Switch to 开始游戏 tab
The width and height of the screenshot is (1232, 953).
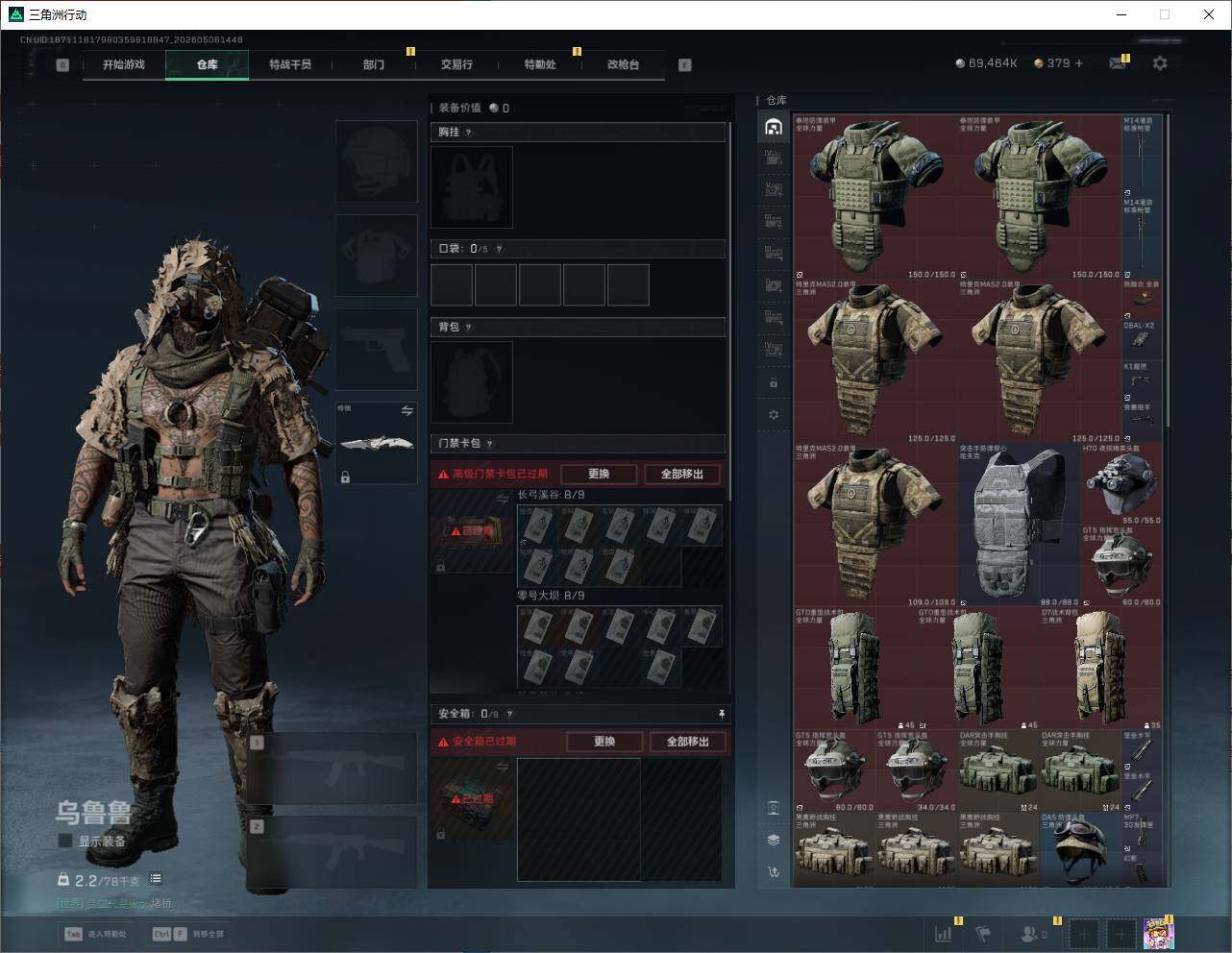124,64
